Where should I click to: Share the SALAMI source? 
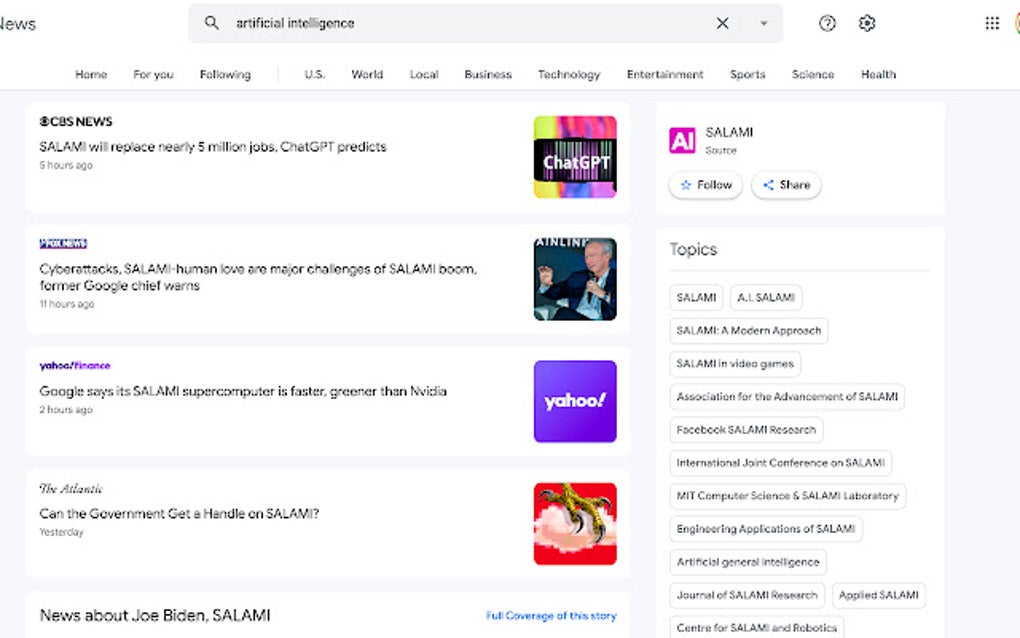[x=786, y=185]
